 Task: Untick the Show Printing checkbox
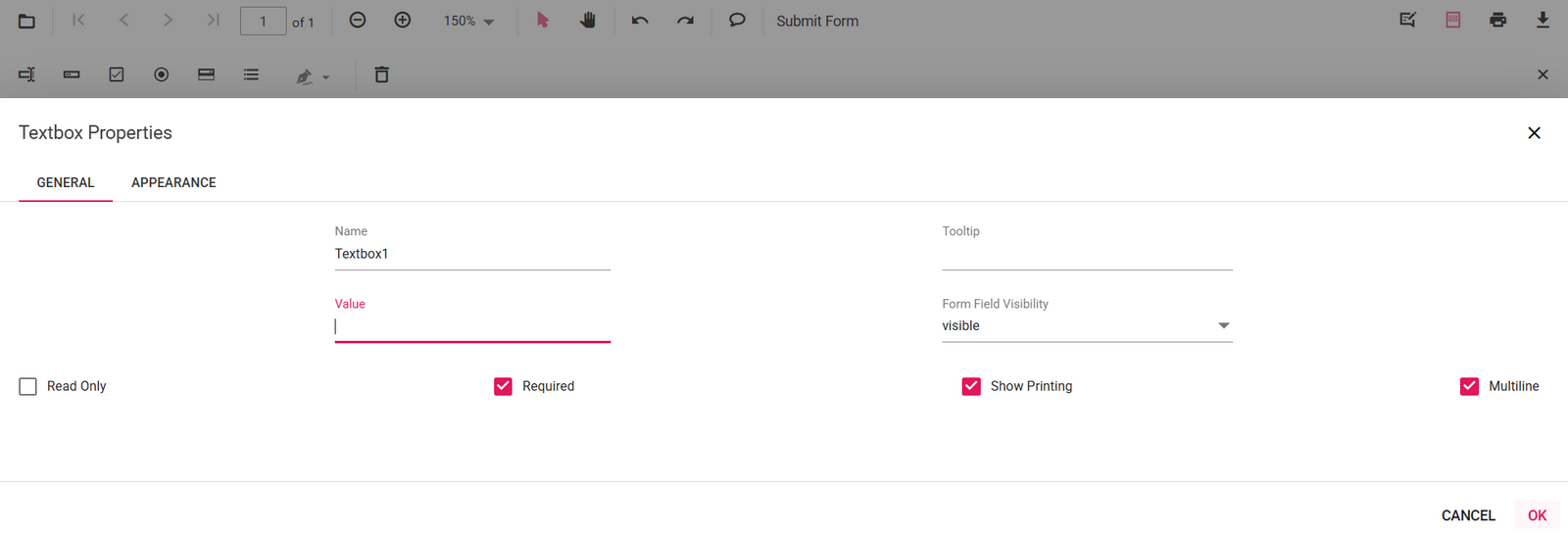click(971, 386)
